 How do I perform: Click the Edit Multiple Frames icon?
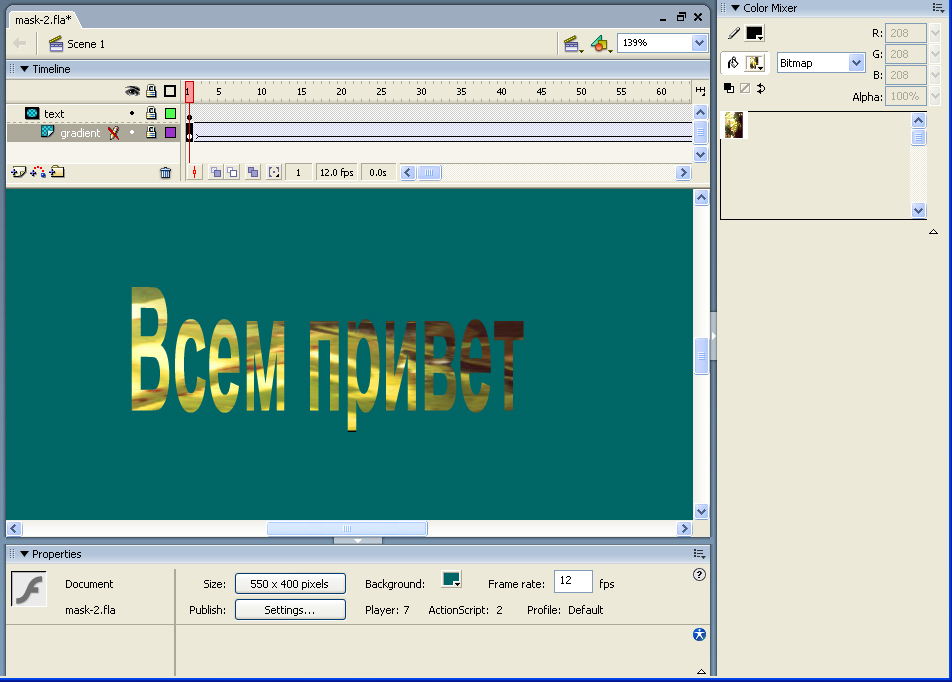[x=253, y=173]
